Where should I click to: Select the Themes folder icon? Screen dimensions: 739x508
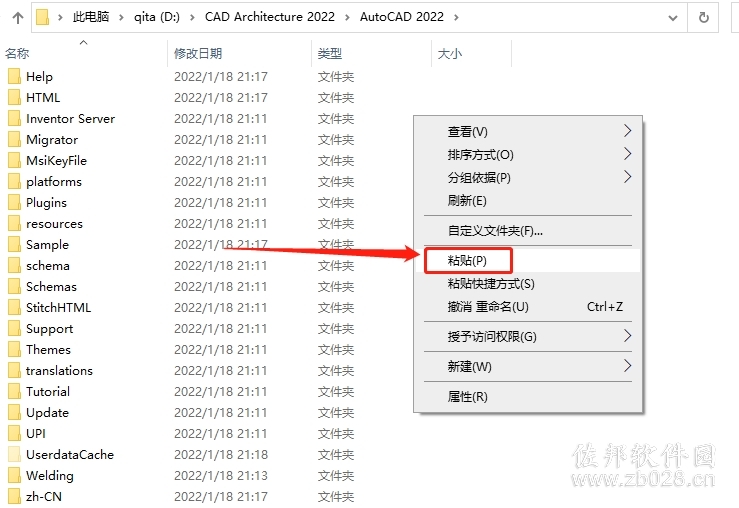(x=15, y=349)
